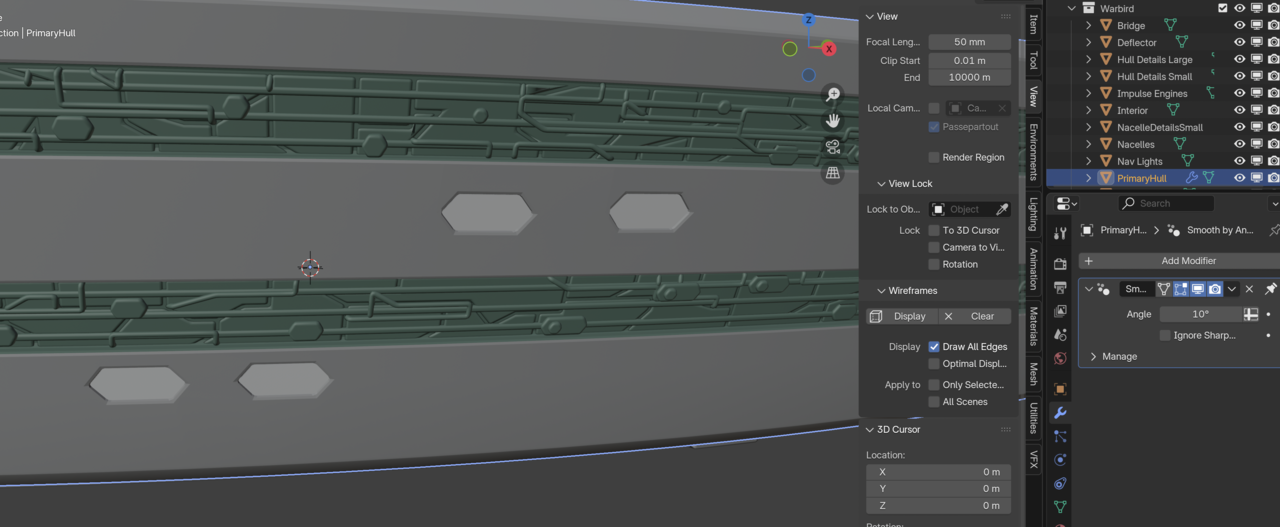Pin the properties editor context
The image size is (1280, 527).
pos(1273,230)
